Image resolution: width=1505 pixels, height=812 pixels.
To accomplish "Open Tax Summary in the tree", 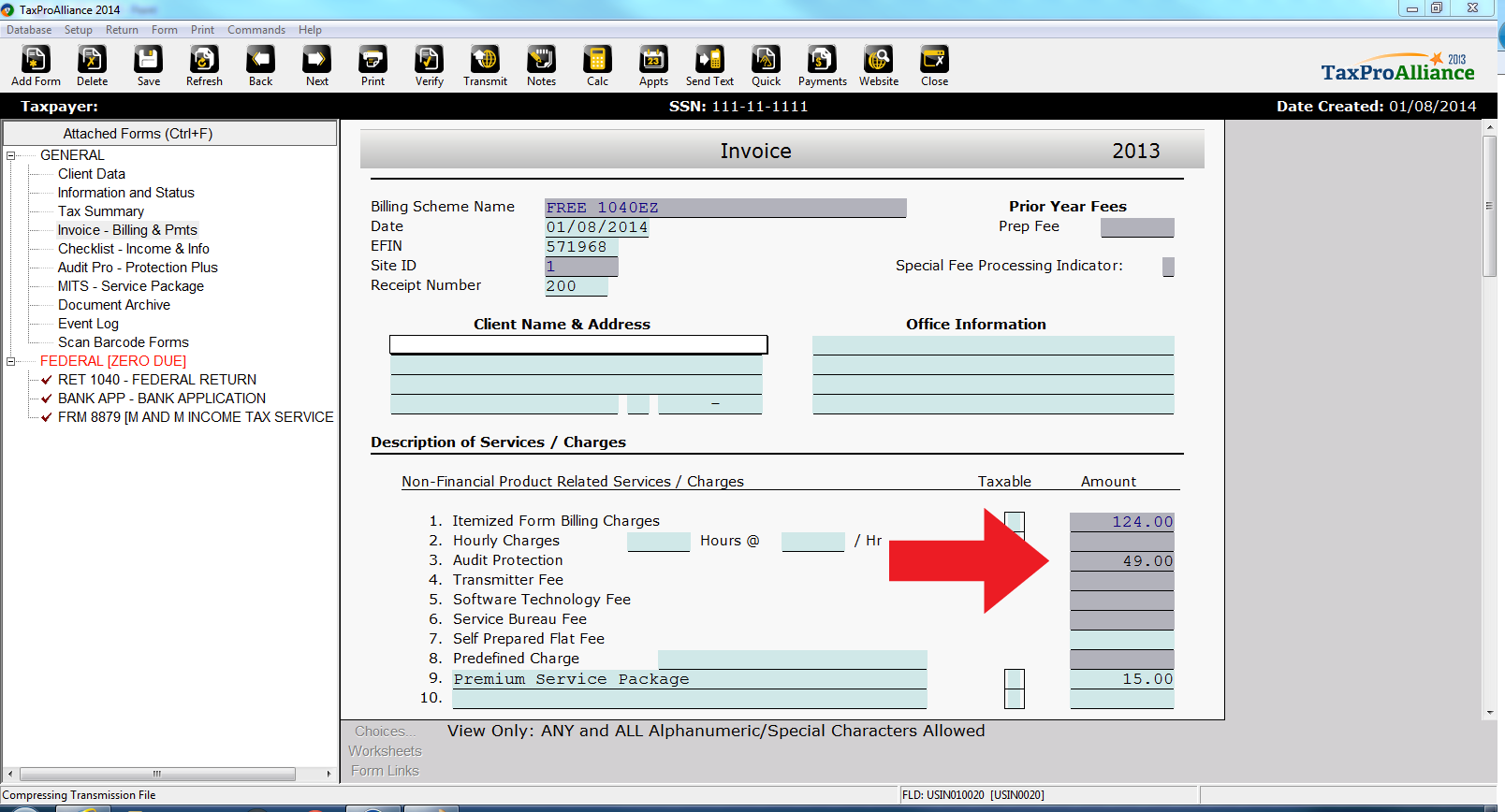I will click(x=101, y=211).
